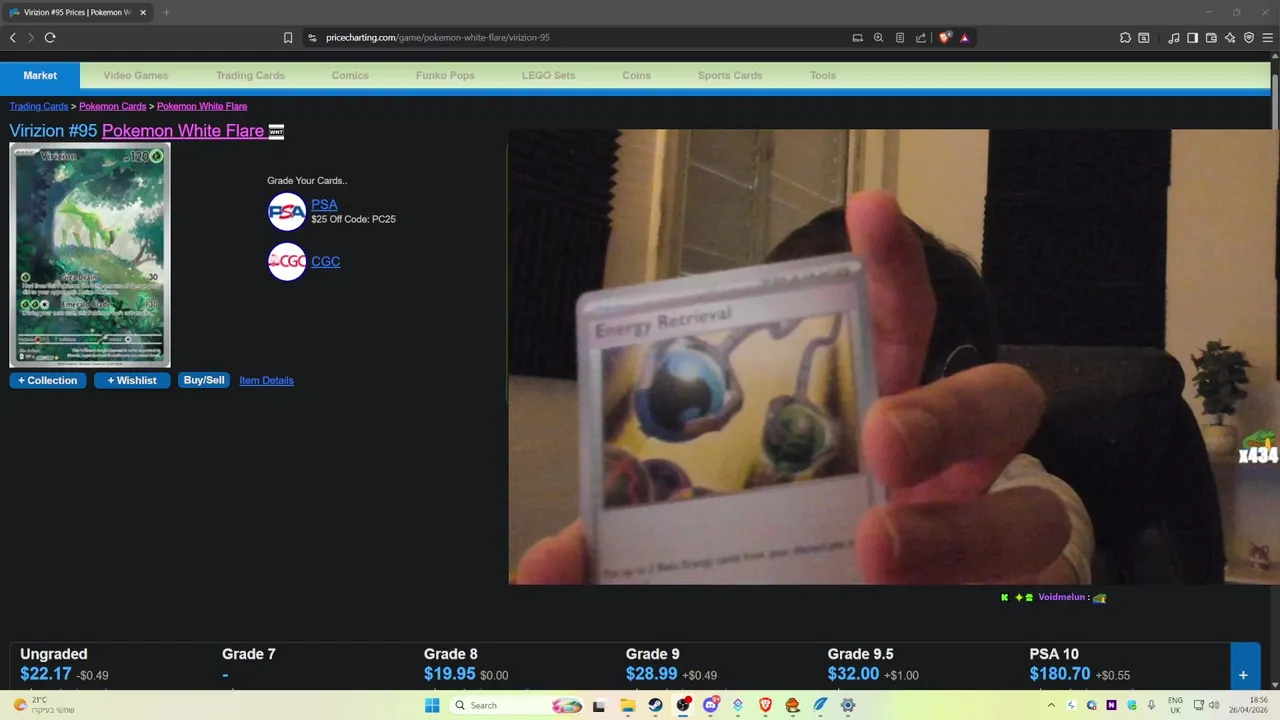Click the share icon in address bar
Screen dimensions: 1280x720
[x=921, y=38]
